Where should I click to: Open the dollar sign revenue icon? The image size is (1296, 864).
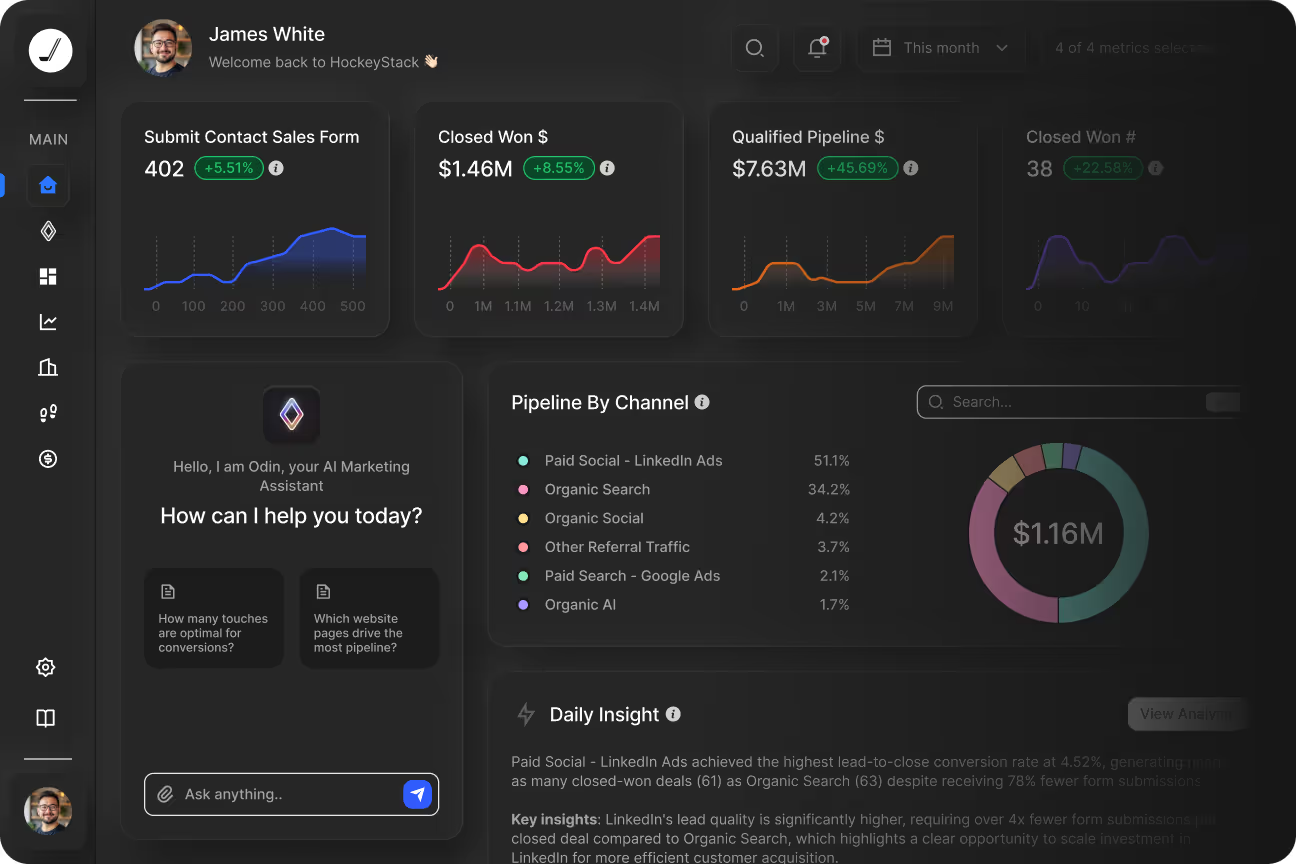[48, 459]
